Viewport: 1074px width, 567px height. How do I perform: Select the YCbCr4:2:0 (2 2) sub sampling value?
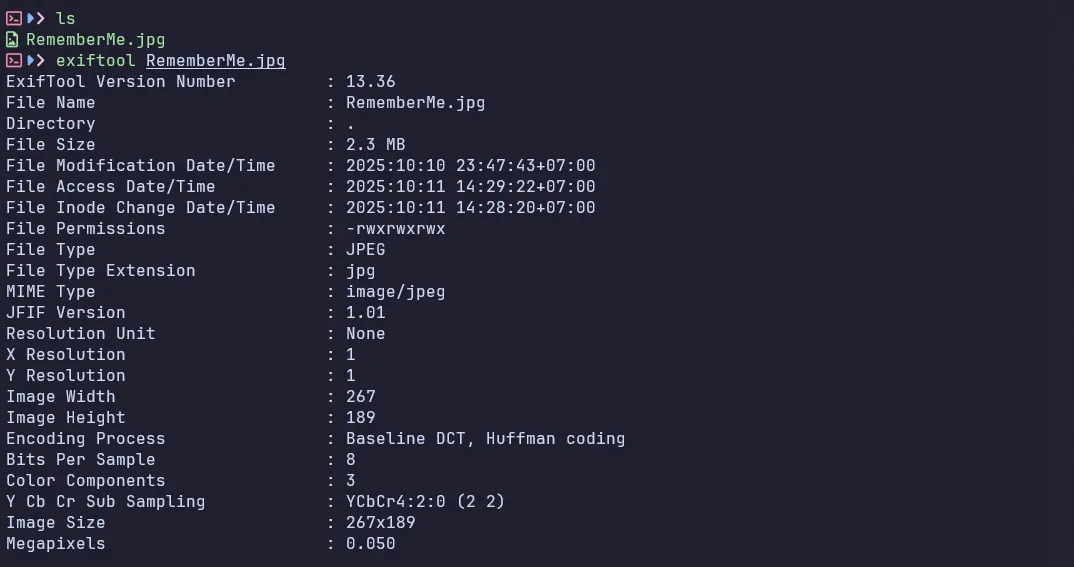(425, 502)
